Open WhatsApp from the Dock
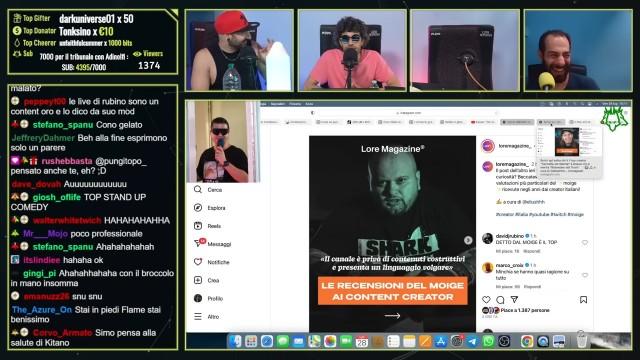 tap(488, 341)
